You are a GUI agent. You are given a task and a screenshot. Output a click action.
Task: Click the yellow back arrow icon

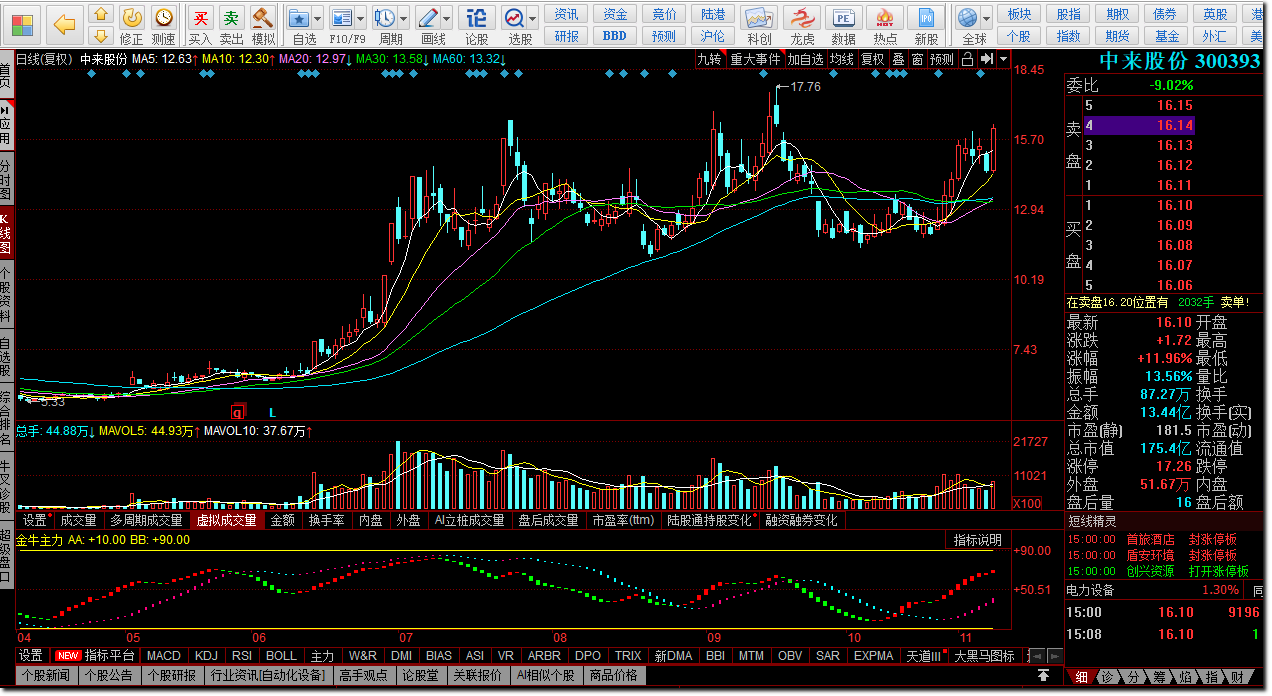click(x=64, y=23)
